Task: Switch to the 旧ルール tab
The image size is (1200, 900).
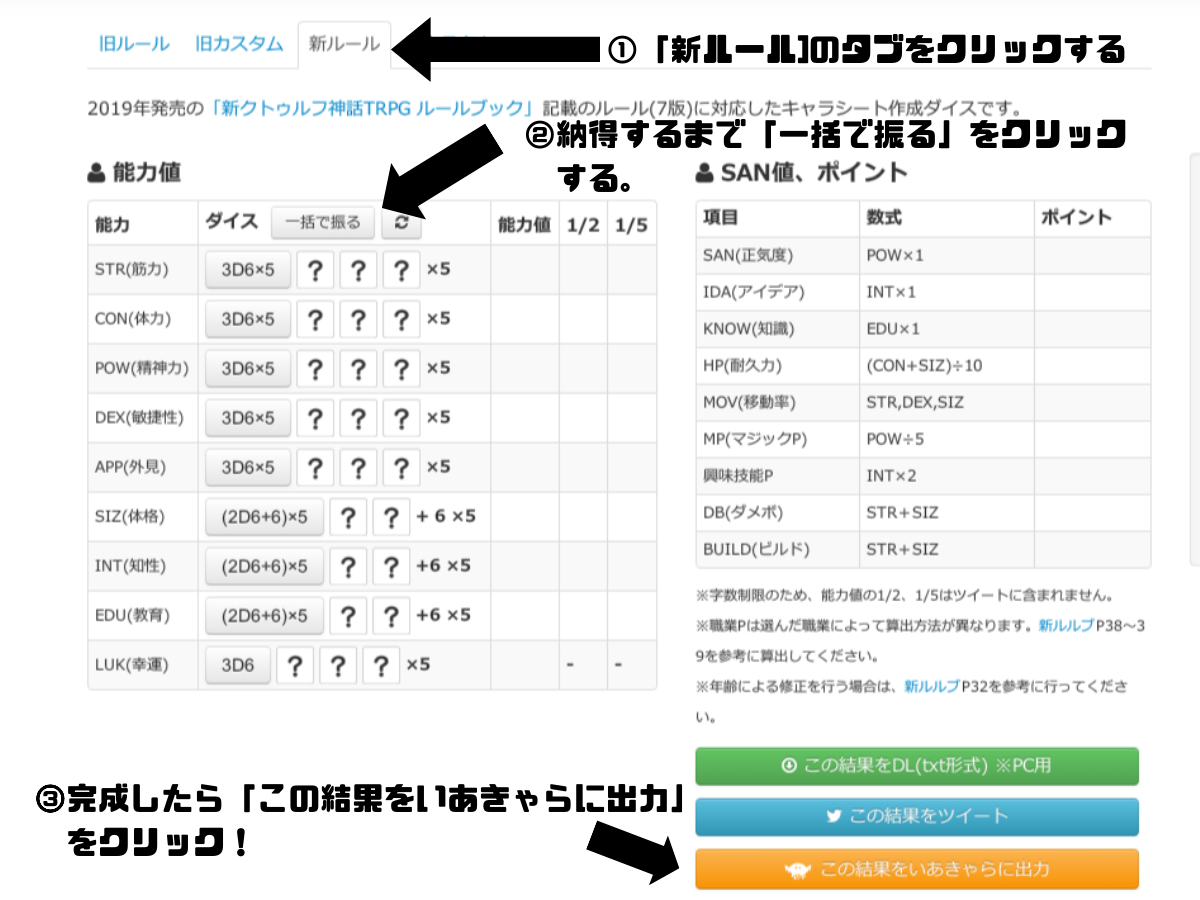Action: [134, 44]
